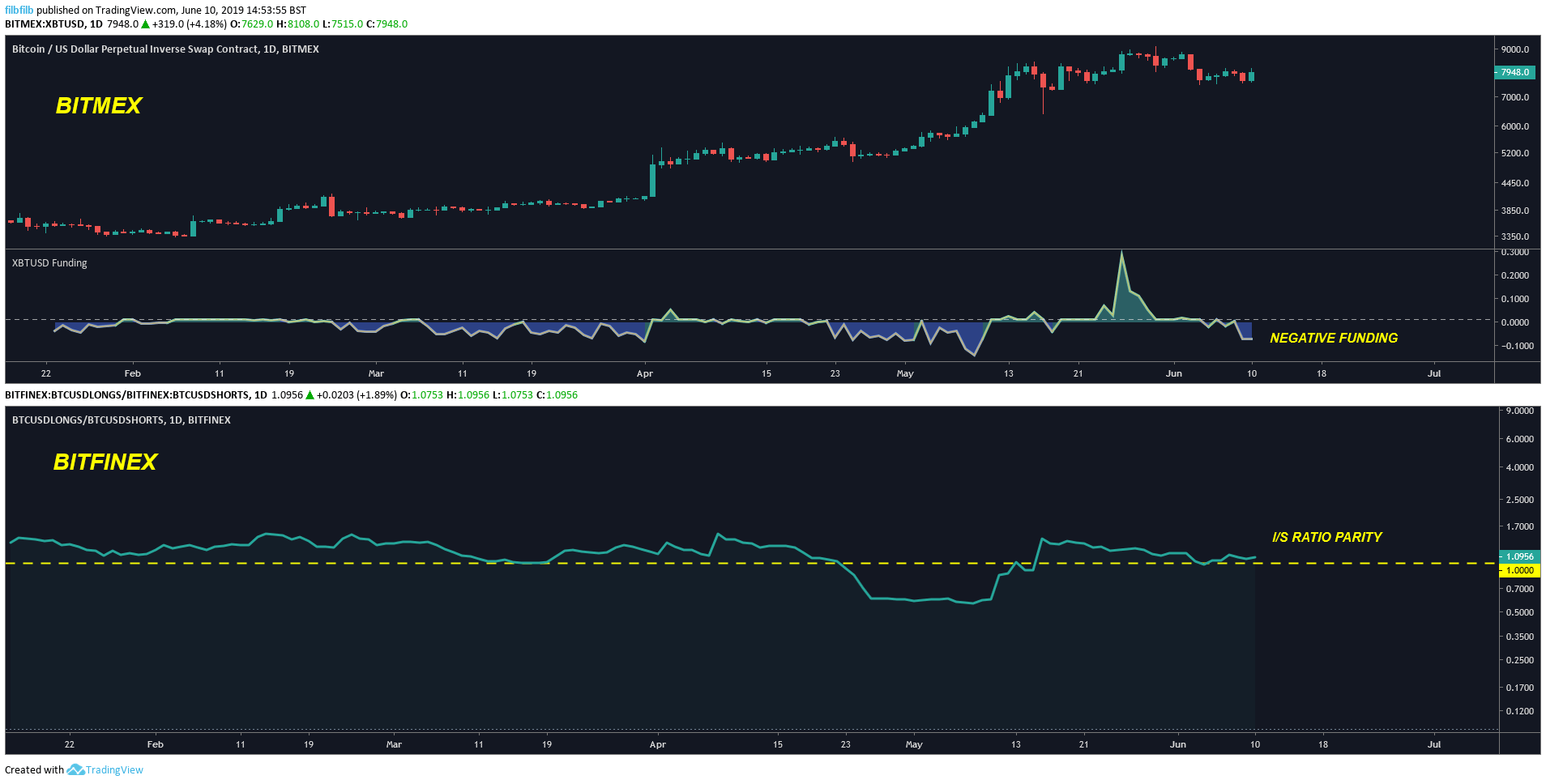Click the 0.0000 label on the funding axis

click(1514, 322)
